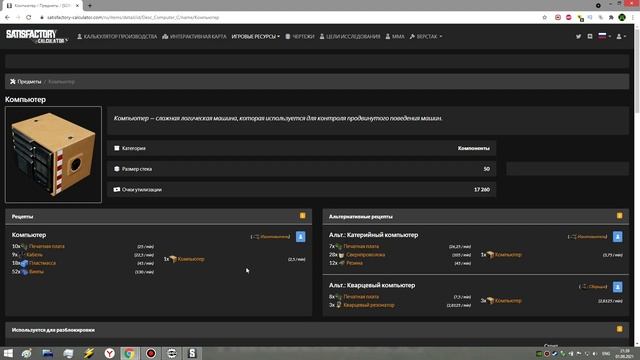Open the Калькулятор производства page
The width and height of the screenshot is (640, 360).
click(117, 36)
